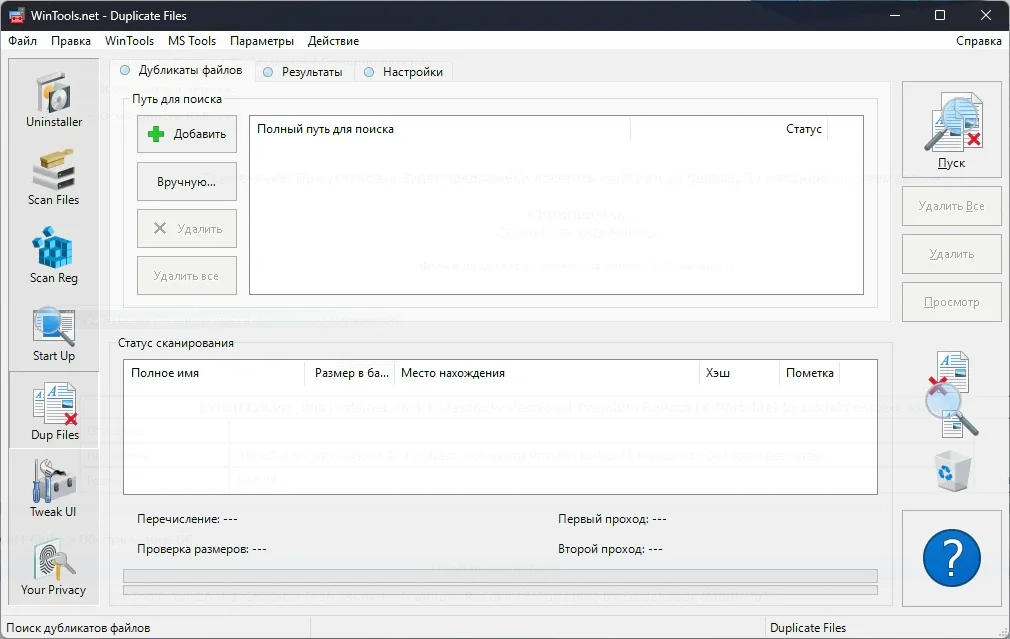1010x639 pixels.
Task: Click the magnifier documents icon on right
Action: pyautogui.click(x=951, y=394)
